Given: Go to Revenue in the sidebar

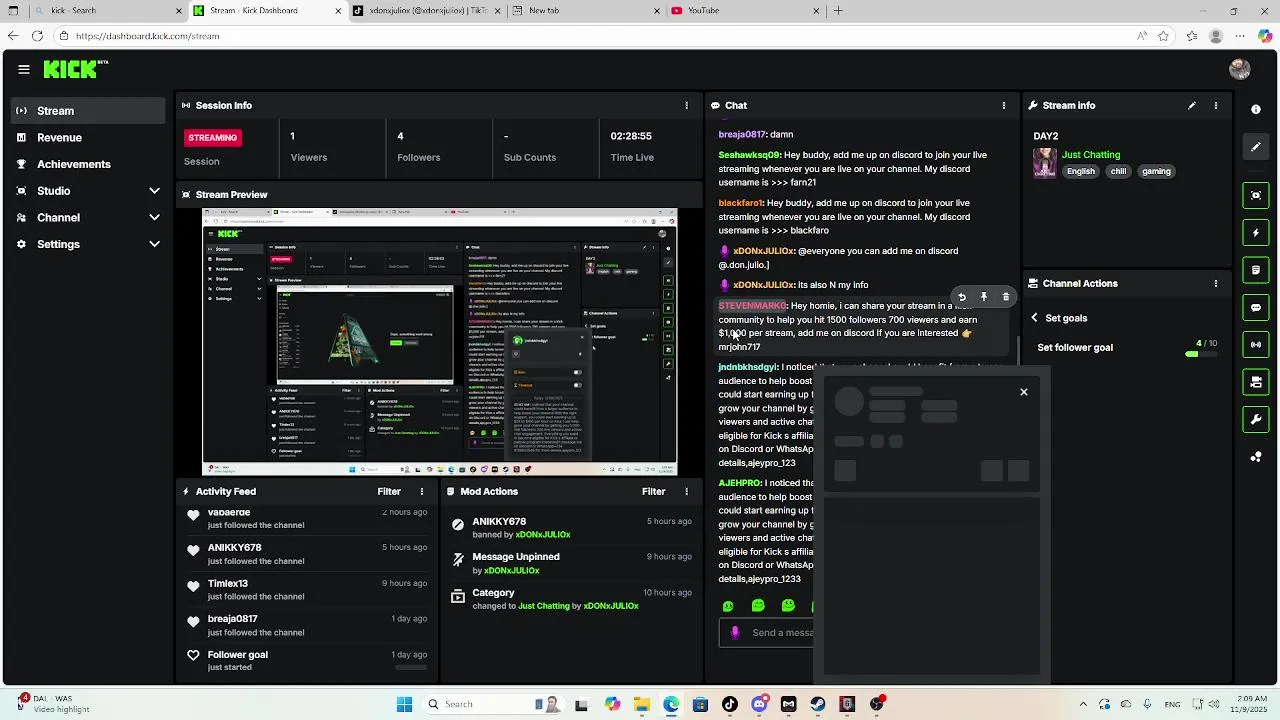Looking at the screenshot, I should (x=88, y=138).
